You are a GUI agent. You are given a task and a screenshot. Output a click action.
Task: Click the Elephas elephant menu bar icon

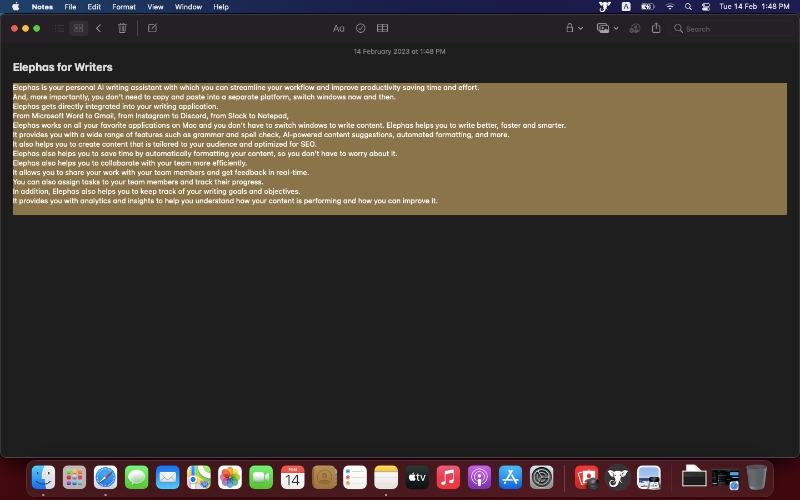tap(605, 7)
